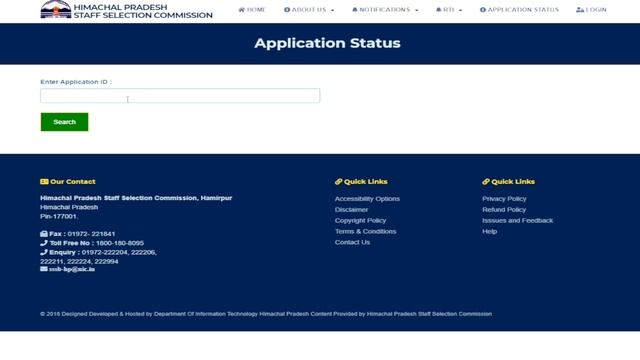Click the Enter Application ID label
Viewport: 640px width, 360px height.
pos(76,82)
